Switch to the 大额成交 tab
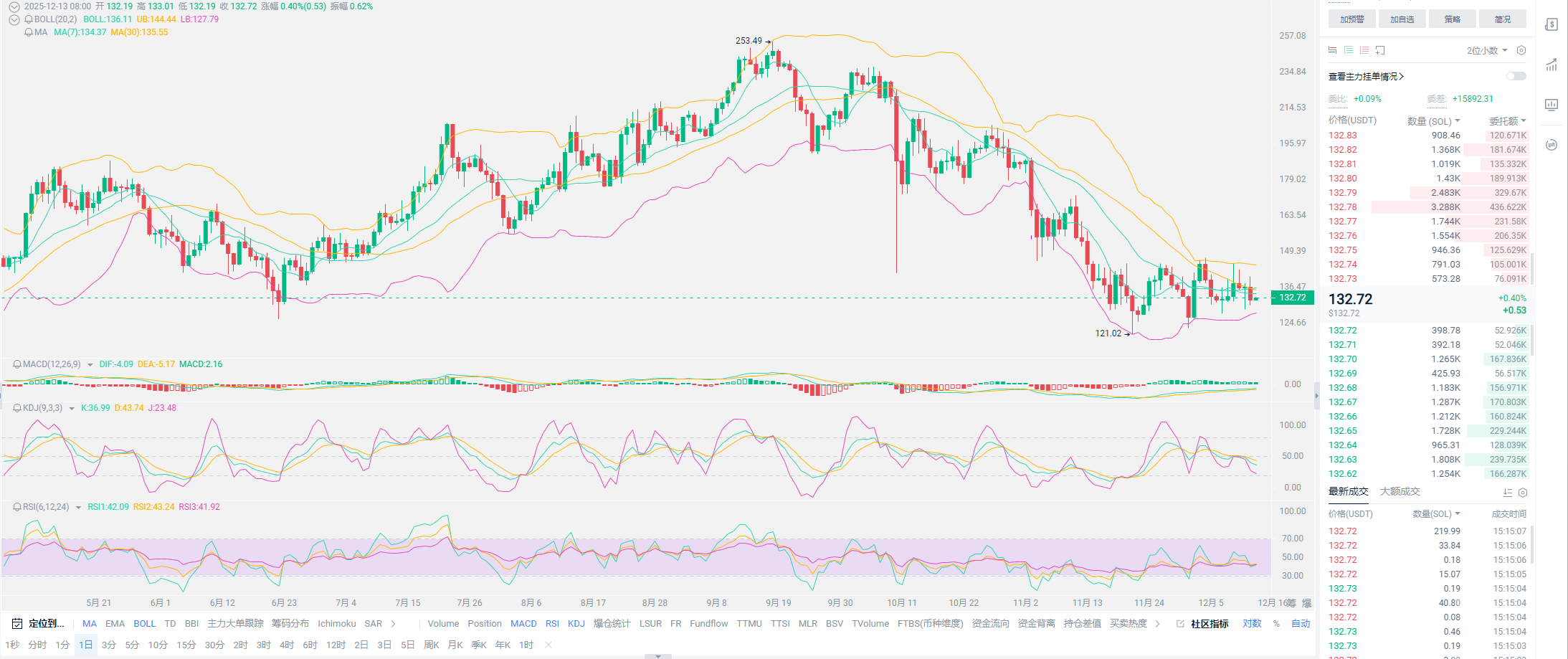Image resolution: width=1568 pixels, height=659 pixels. pyautogui.click(x=1400, y=492)
